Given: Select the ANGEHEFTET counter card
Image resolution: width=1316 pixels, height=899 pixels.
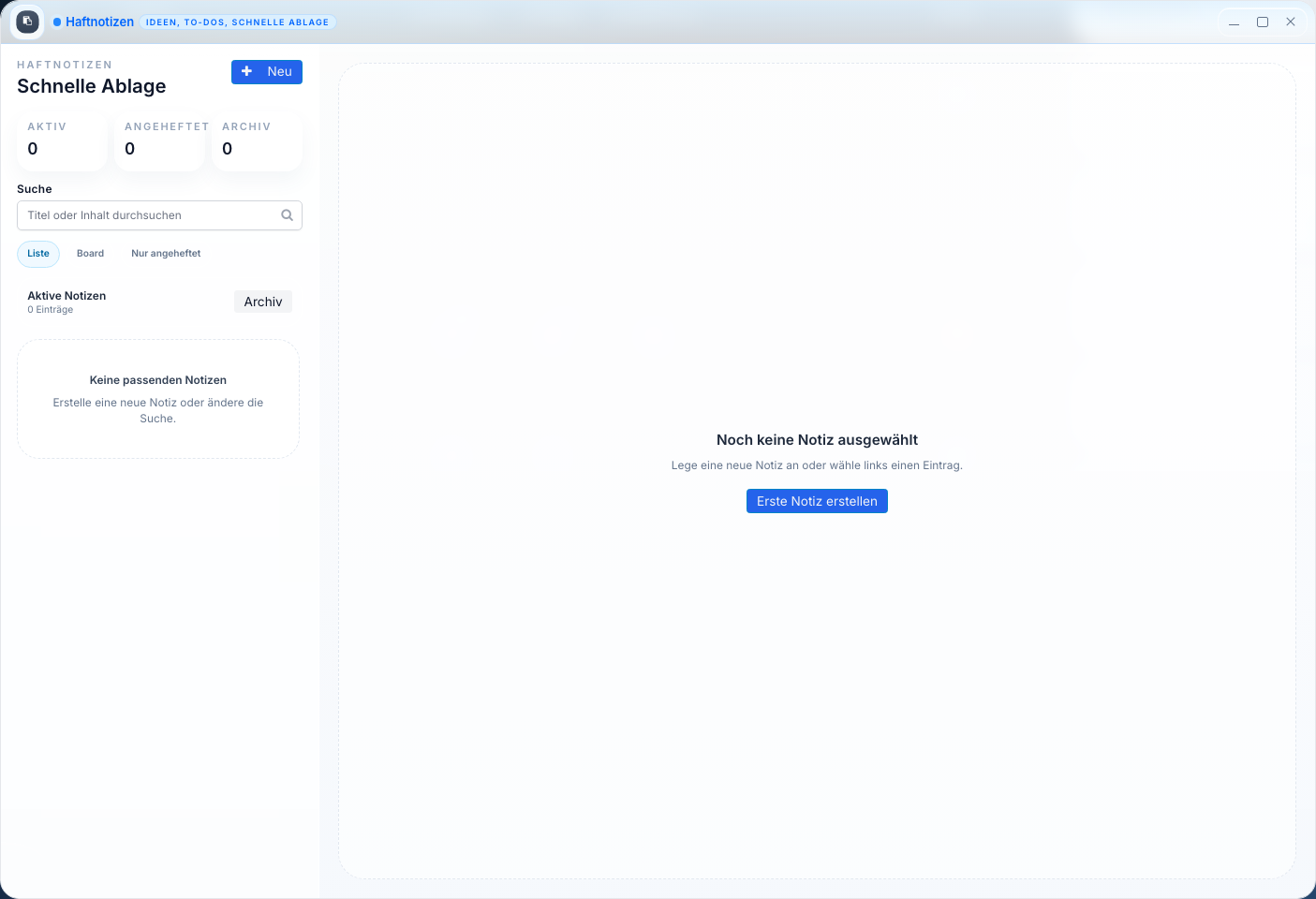Looking at the screenshot, I should [159, 142].
